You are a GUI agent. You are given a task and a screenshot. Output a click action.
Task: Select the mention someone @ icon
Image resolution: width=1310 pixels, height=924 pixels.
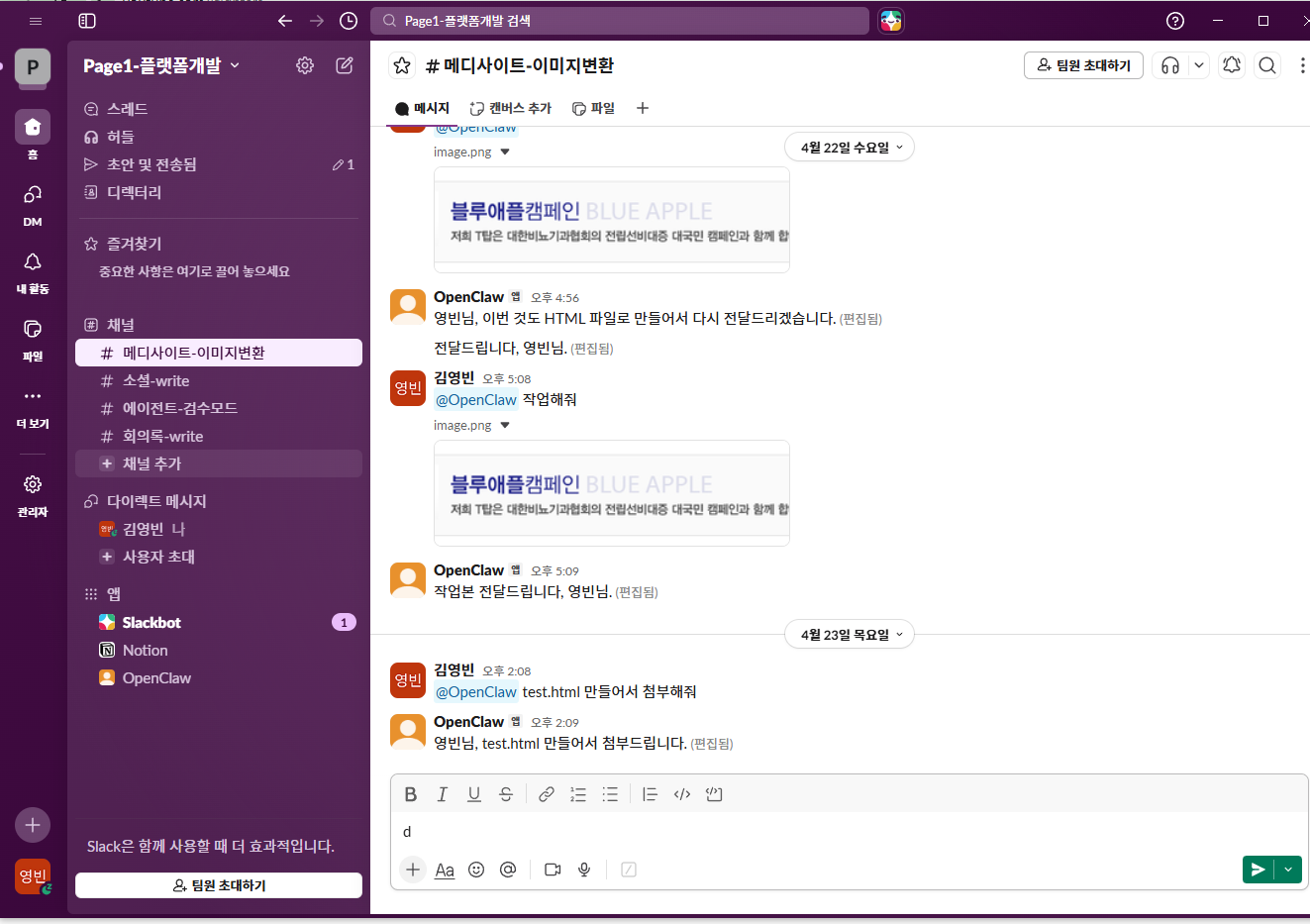pos(508,870)
